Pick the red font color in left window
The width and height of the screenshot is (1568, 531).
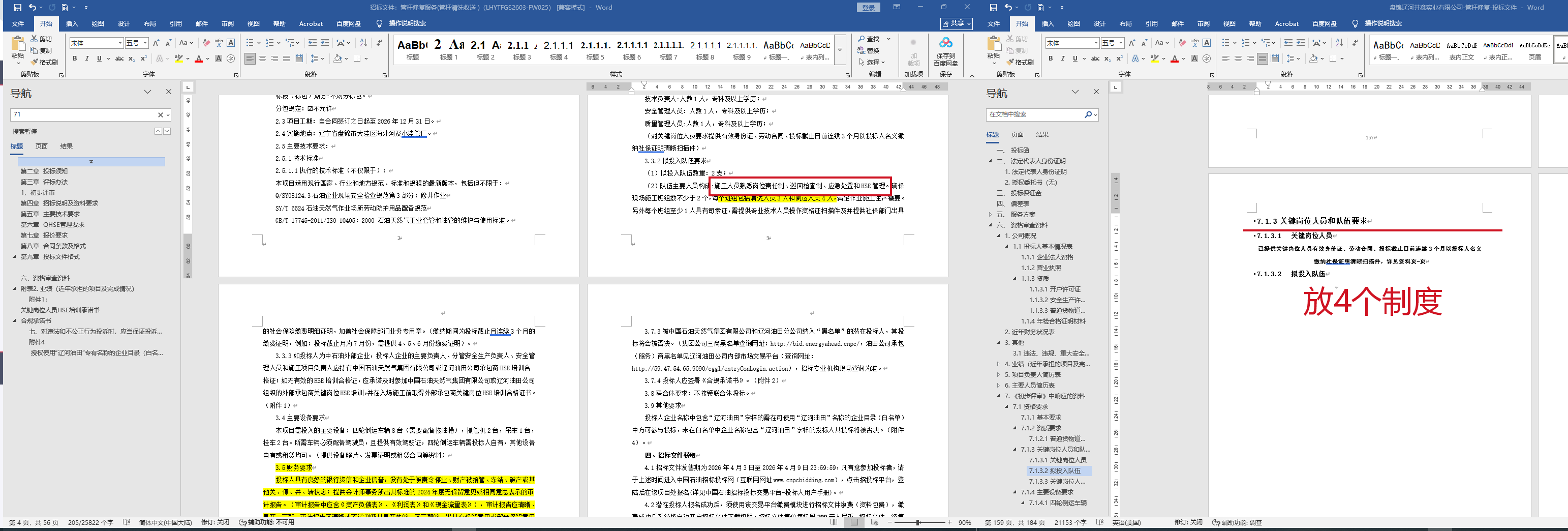click(198, 59)
